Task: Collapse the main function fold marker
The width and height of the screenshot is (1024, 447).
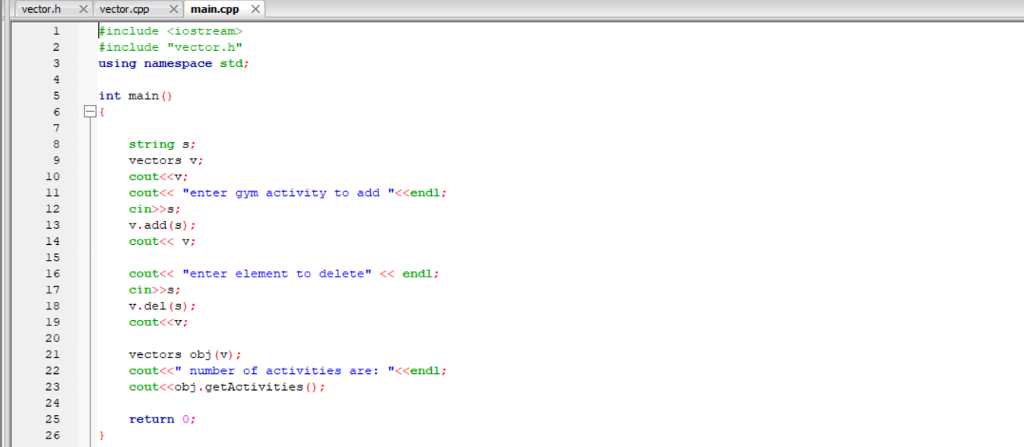Action: tap(90, 112)
